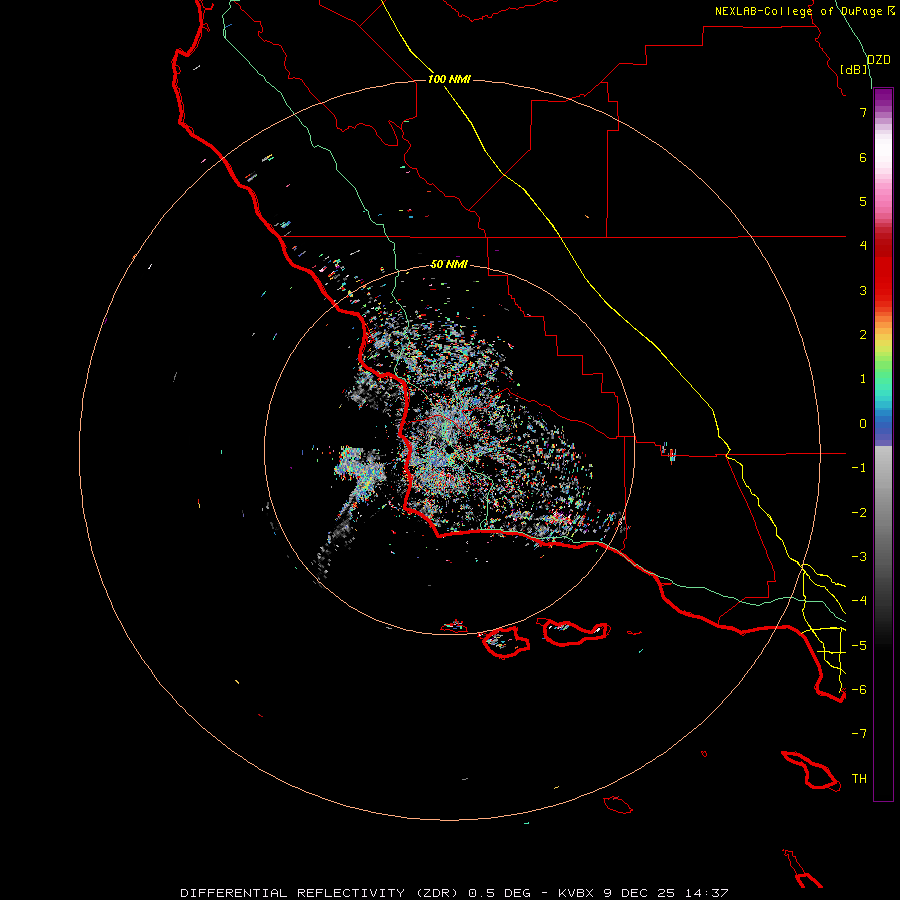The image size is (900, 900).
Task: Click the "-5" value on the color scale
Action: [x=859, y=646]
